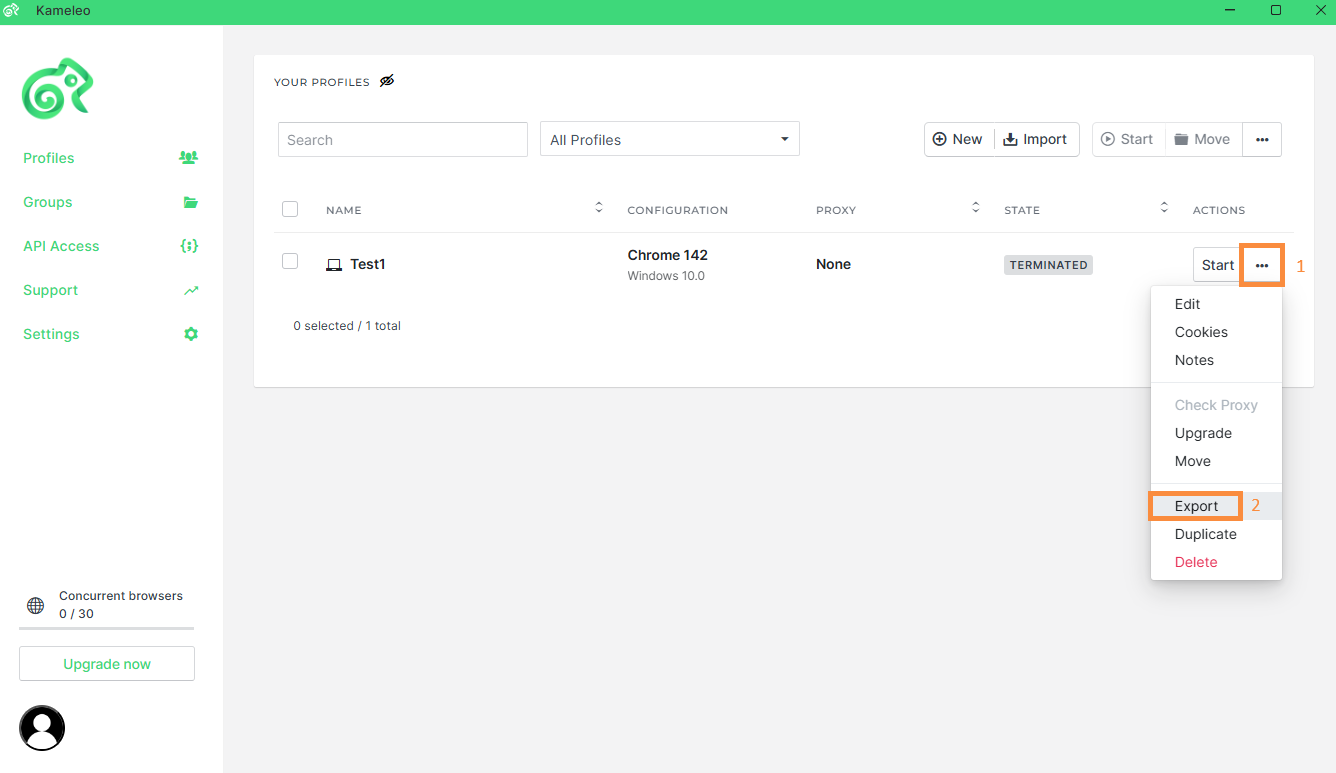Click the Concurrent browsers 0 / 30 text
Screen dimensions: 1336x773
(121, 604)
